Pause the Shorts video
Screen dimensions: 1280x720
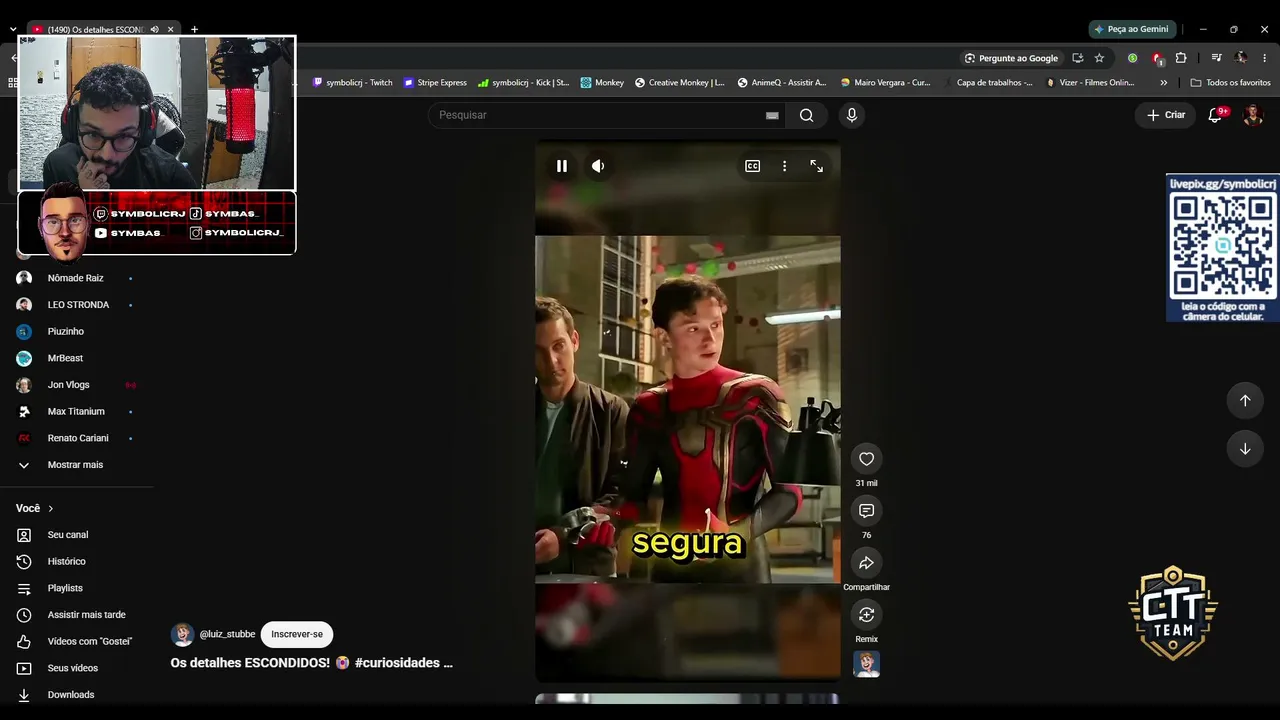(562, 166)
